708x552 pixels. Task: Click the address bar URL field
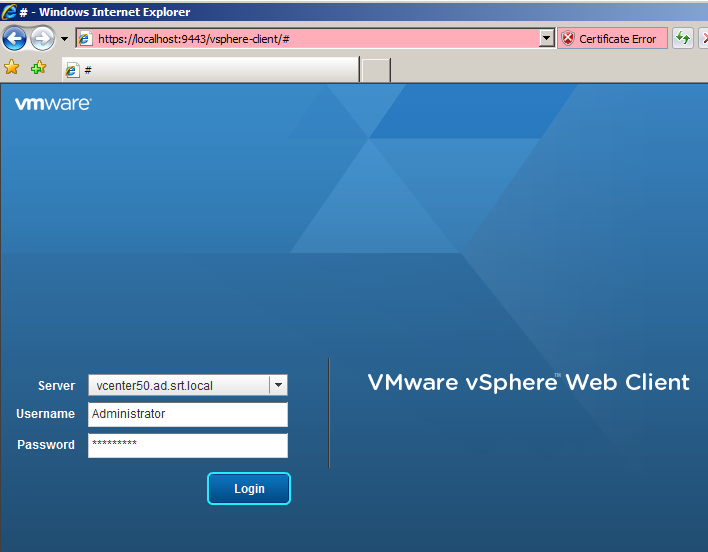tap(315, 39)
